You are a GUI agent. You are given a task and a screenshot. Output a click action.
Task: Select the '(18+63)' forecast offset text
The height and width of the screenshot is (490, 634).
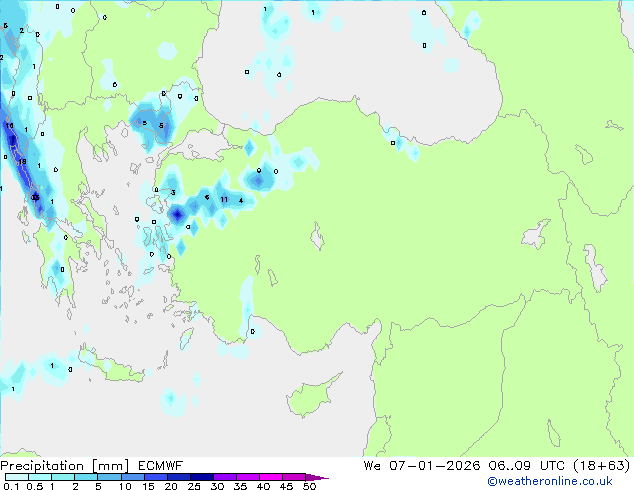pos(602,465)
